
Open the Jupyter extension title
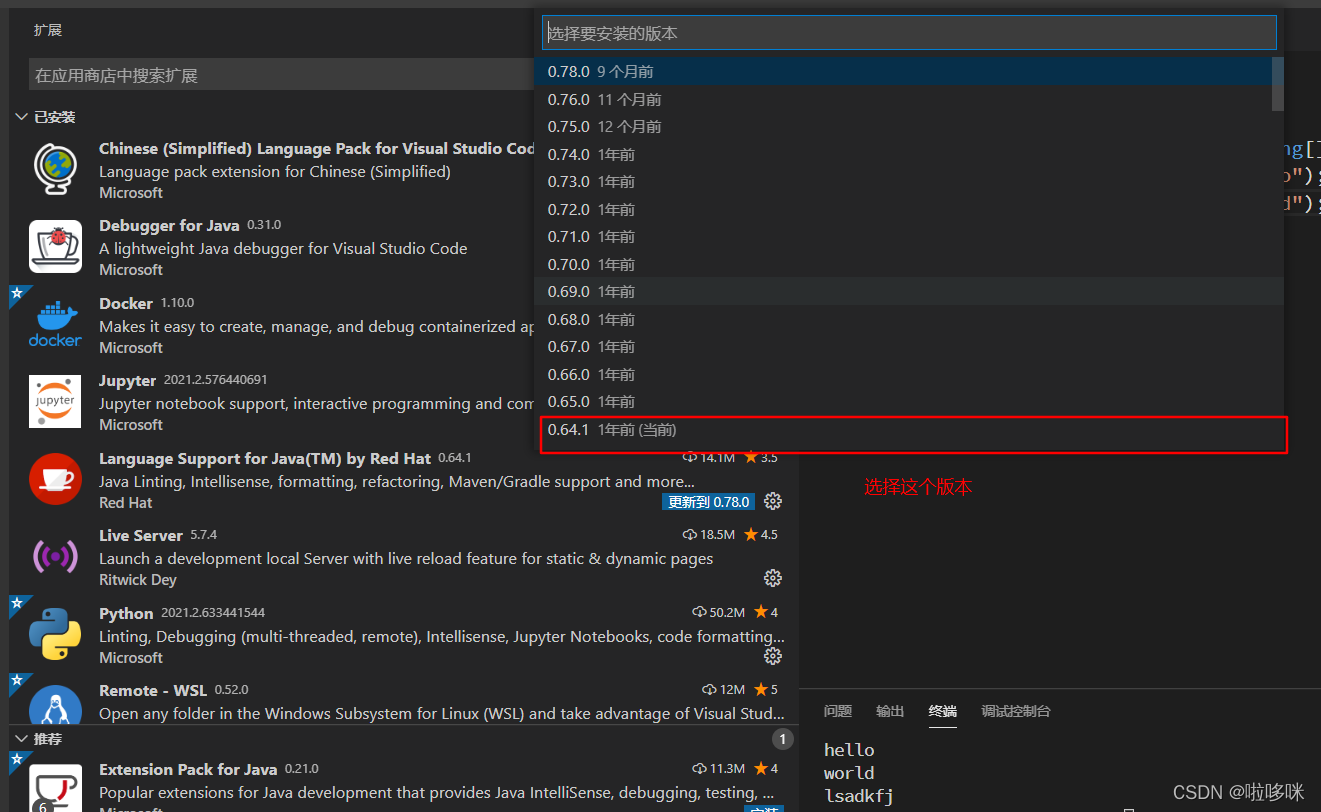click(x=128, y=380)
